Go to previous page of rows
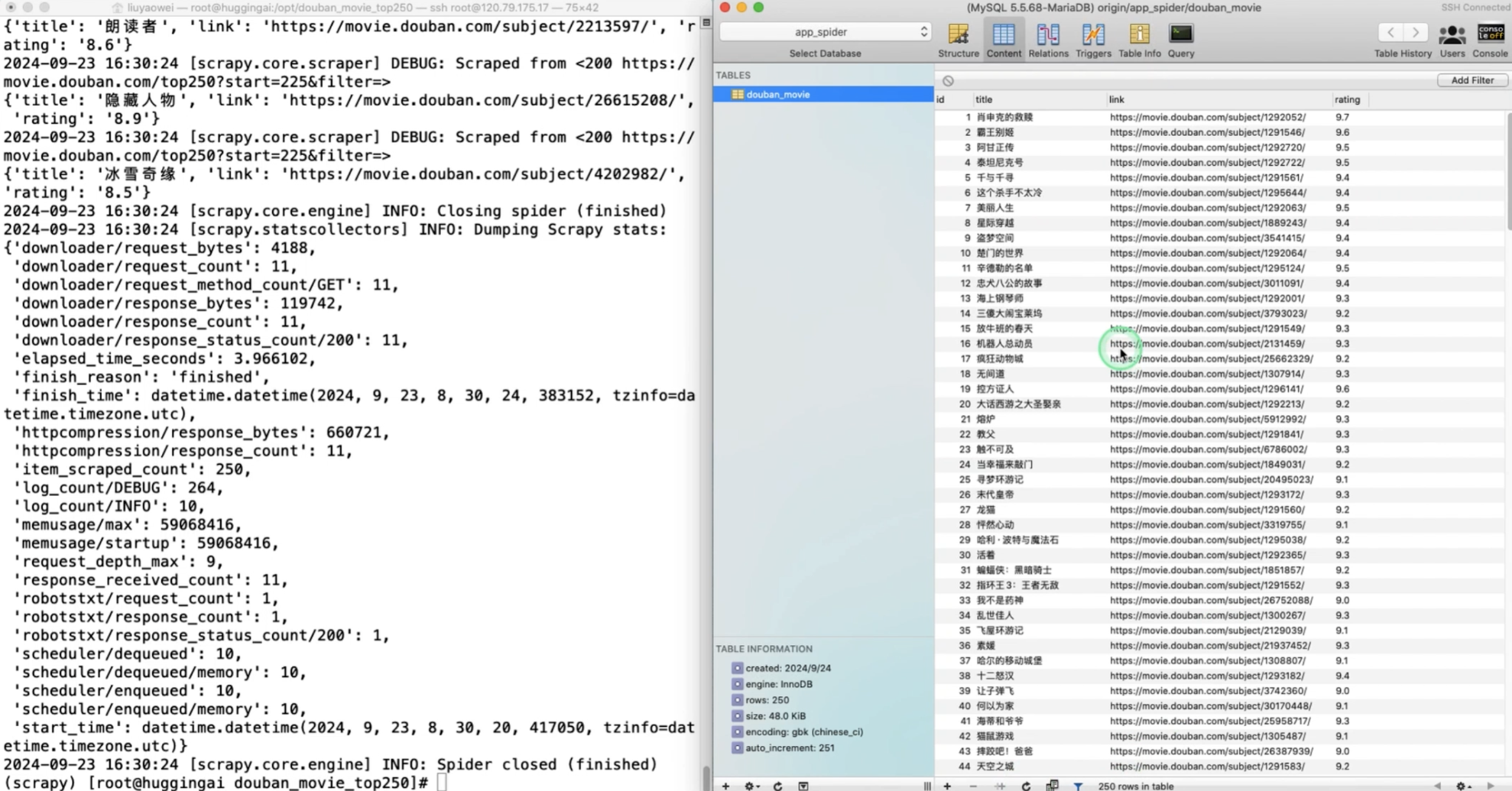 click(x=1437, y=785)
